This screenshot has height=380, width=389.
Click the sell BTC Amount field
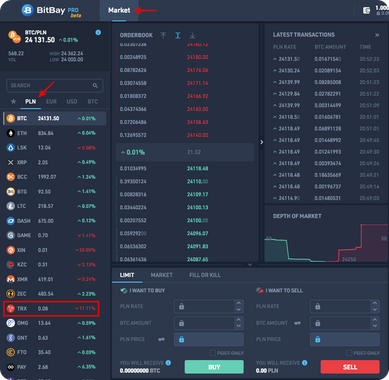pyautogui.click(x=341, y=323)
